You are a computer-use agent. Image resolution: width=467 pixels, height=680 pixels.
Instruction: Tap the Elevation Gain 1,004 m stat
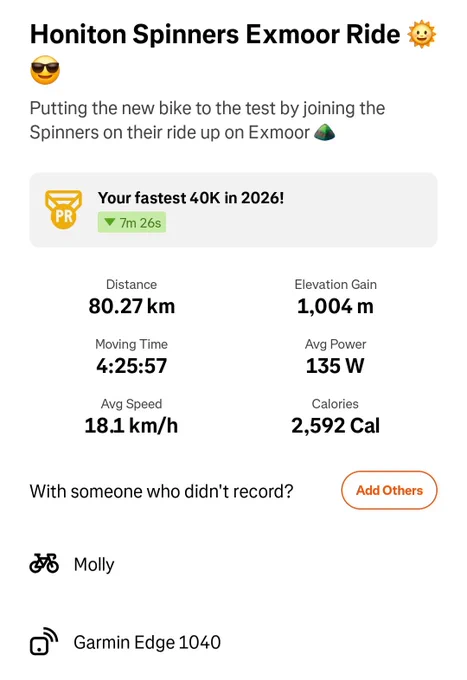pos(335,298)
